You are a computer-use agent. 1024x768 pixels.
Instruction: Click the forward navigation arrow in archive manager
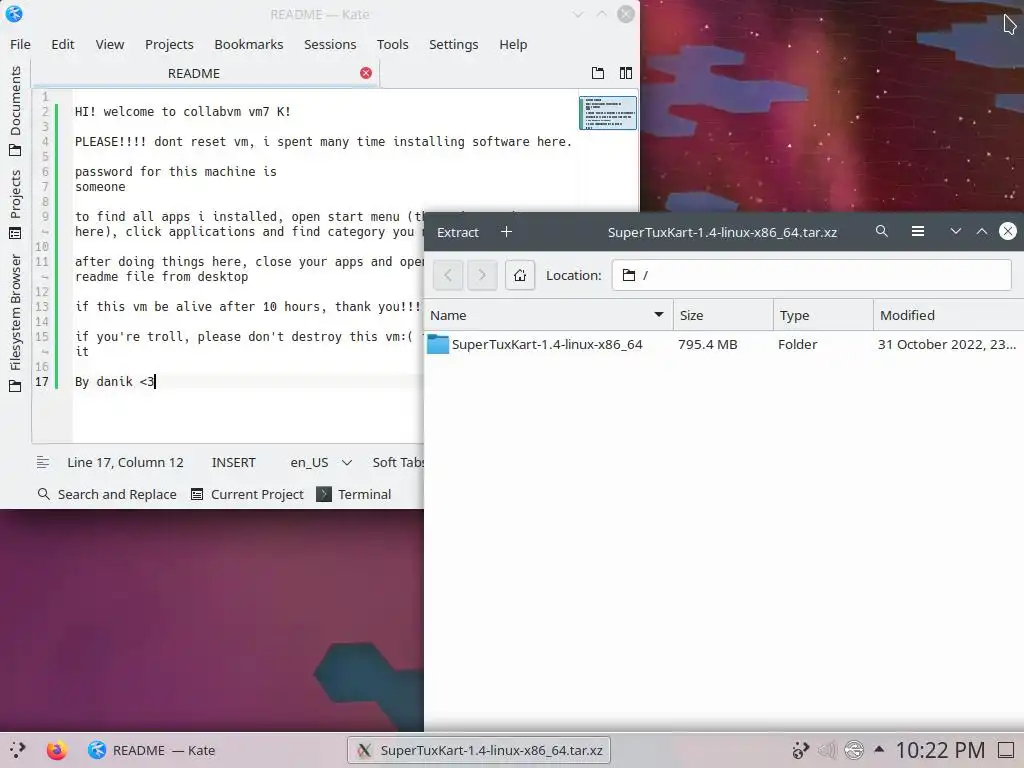[482, 275]
